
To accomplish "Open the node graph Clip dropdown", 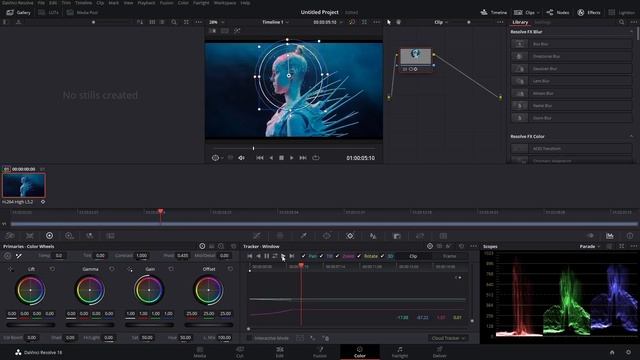I will tap(441, 22).
